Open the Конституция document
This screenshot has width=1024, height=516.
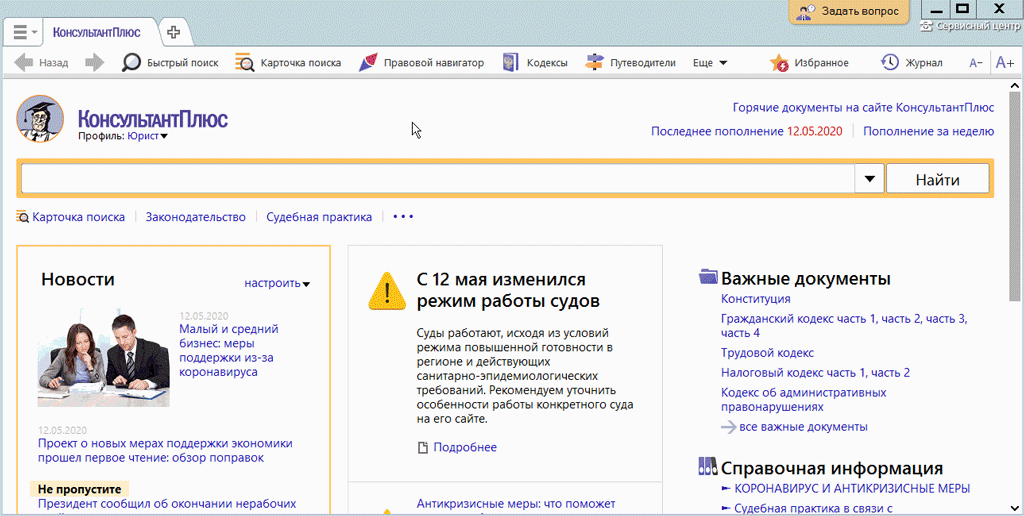click(756, 298)
